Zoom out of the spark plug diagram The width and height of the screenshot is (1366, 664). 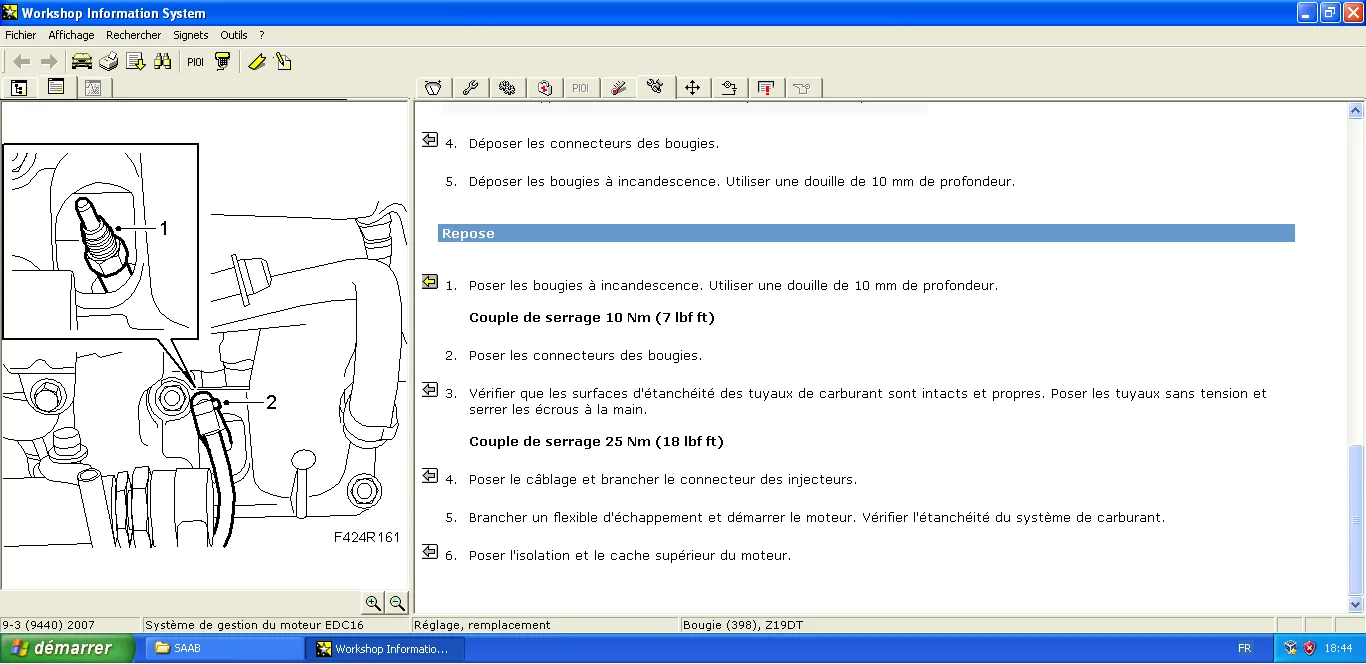pyautogui.click(x=397, y=603)
